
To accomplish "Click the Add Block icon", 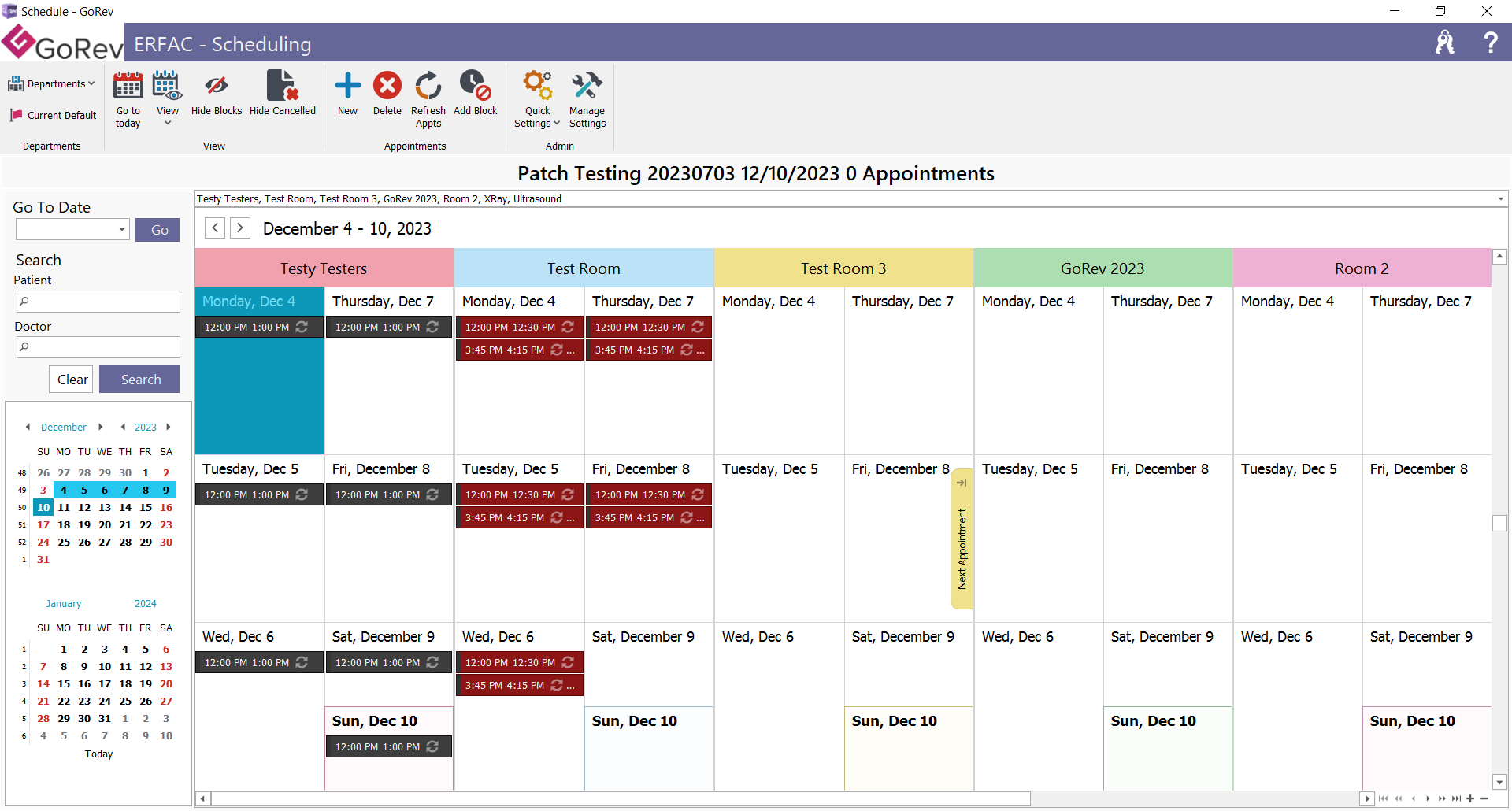I will pos(475,86).
